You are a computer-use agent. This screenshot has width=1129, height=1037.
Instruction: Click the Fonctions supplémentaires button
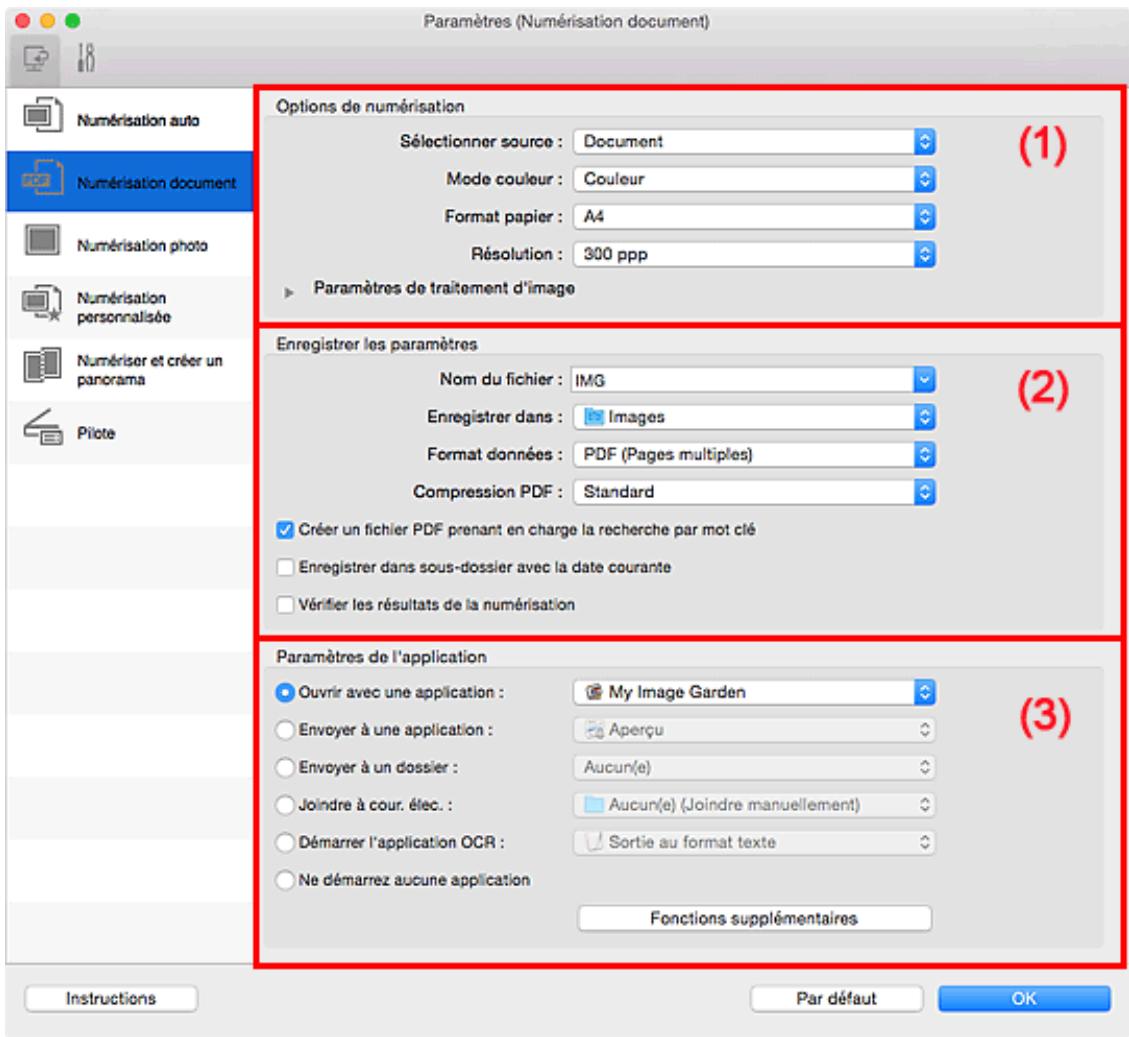tap(754, 918)
